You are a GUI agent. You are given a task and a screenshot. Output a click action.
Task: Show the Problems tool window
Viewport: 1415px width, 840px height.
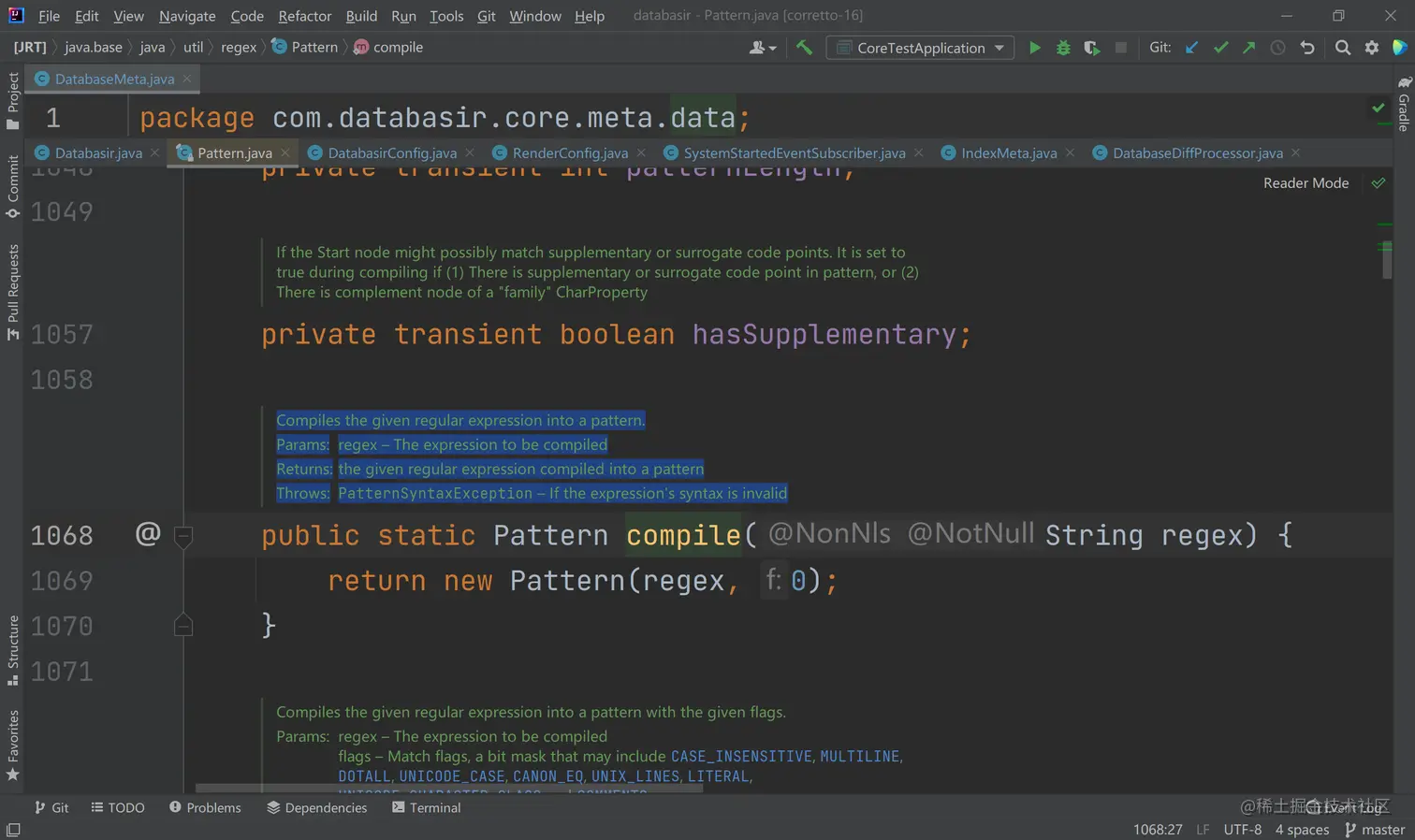coord(205,807)
